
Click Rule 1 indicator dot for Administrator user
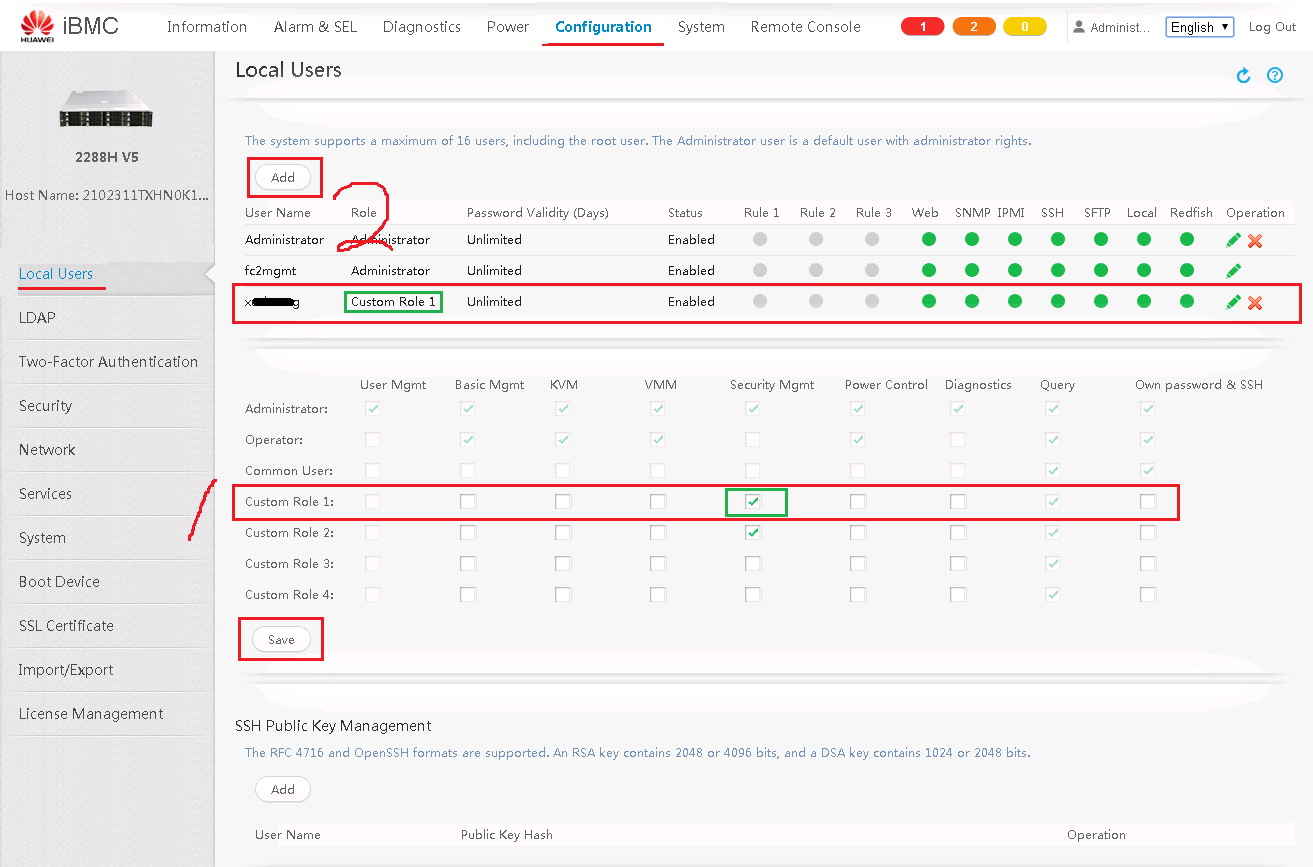tap(760, 239)
